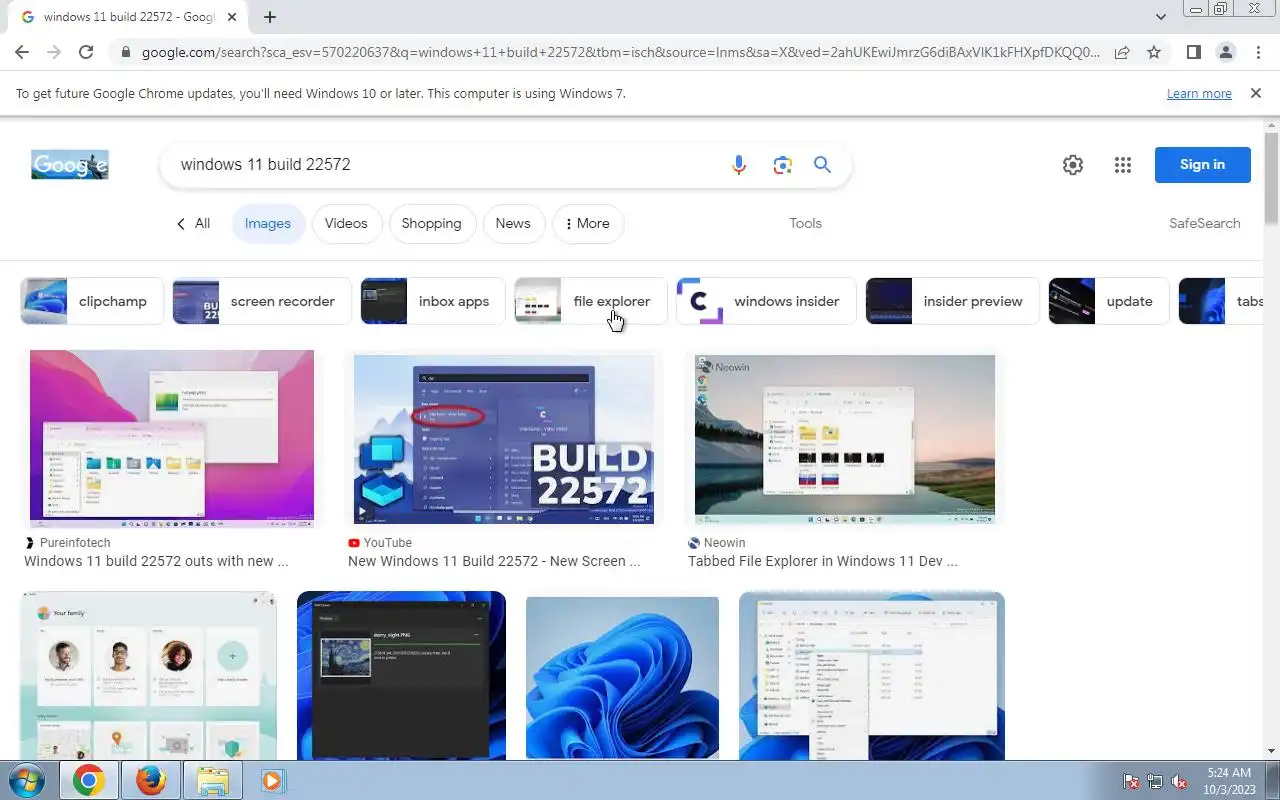This screenshot has width=1280, height=800.
Task: Open the context menu File Explorer thumbnail
Action: click(x=872, y=675)
